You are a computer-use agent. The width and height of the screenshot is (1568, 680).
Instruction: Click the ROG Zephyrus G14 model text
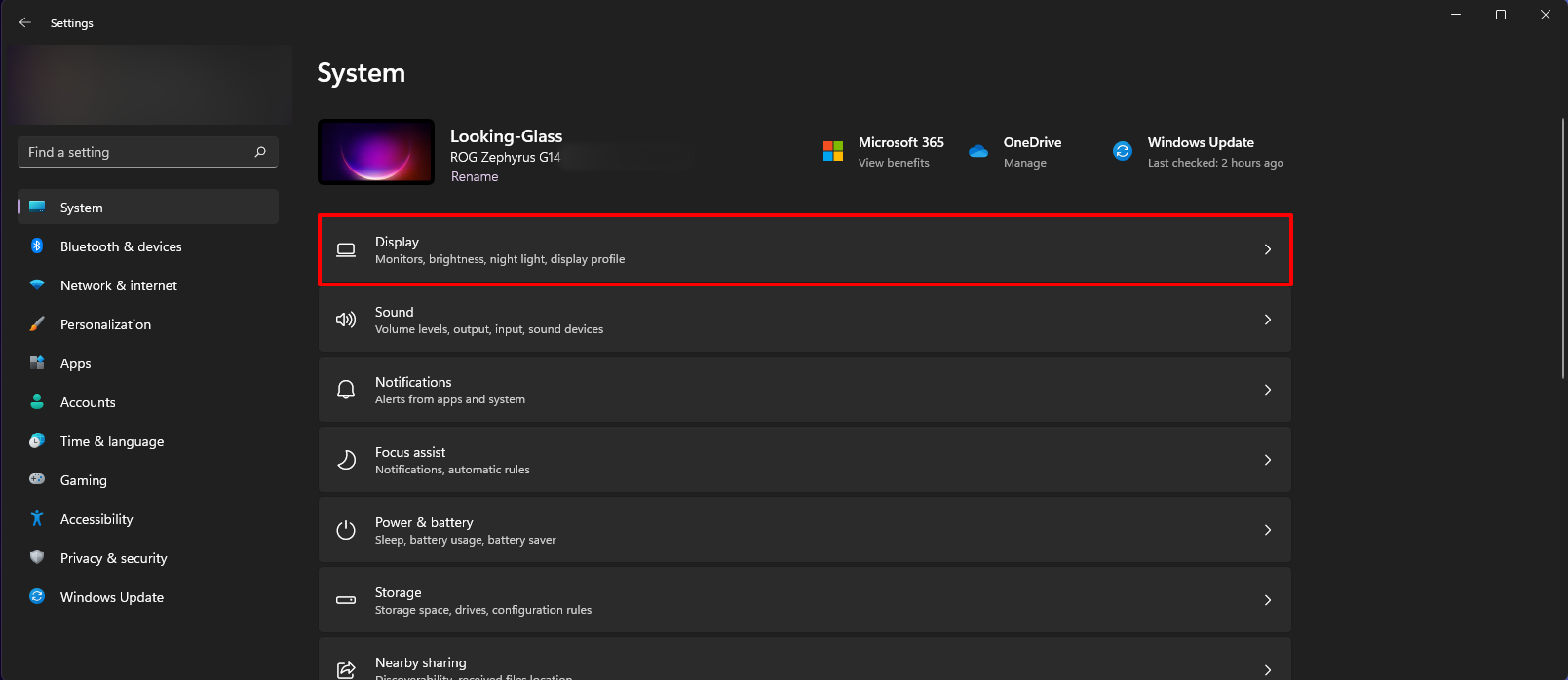click(505, 157)
